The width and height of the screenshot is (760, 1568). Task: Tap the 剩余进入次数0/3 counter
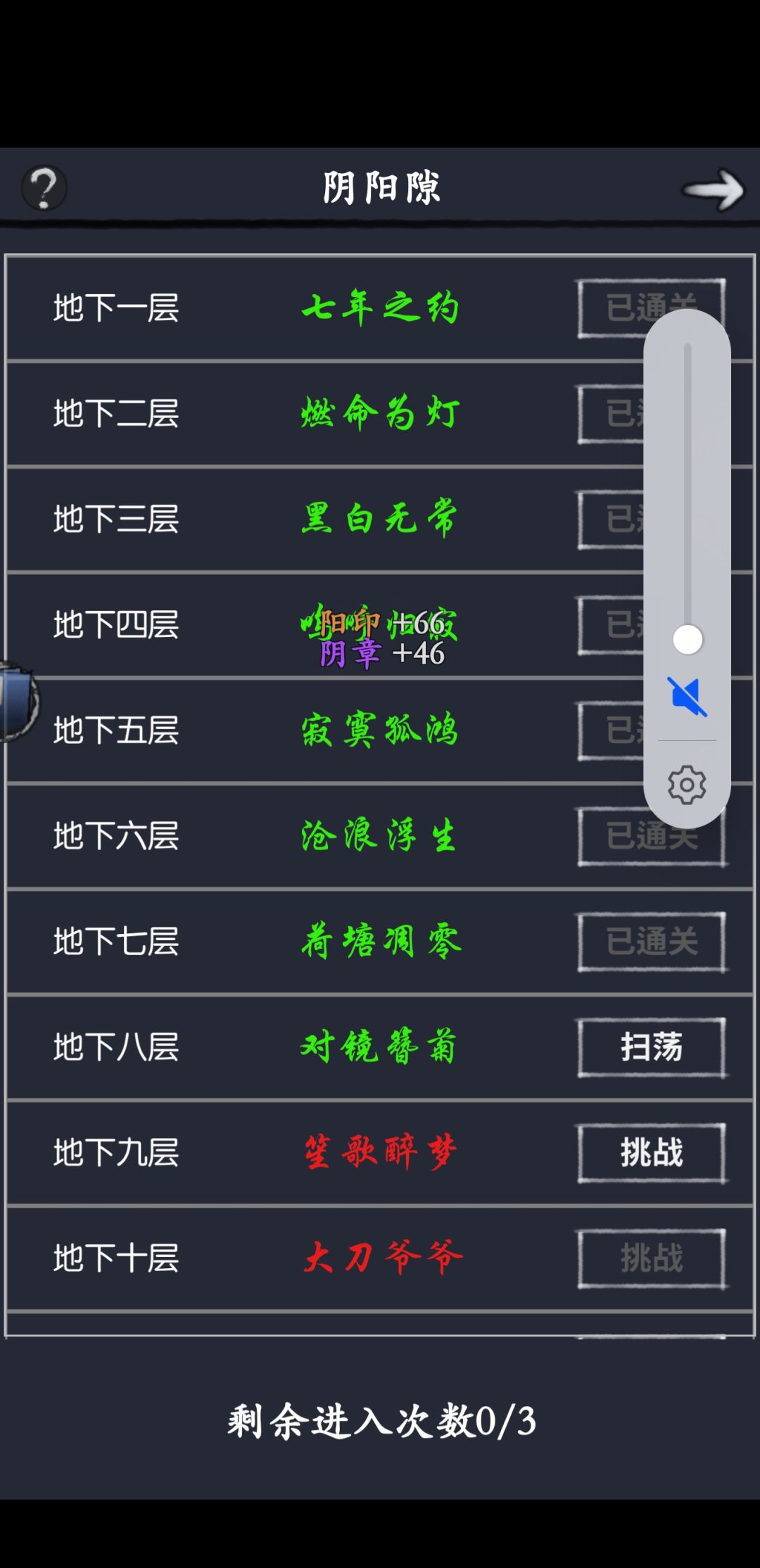[381, 1421]
